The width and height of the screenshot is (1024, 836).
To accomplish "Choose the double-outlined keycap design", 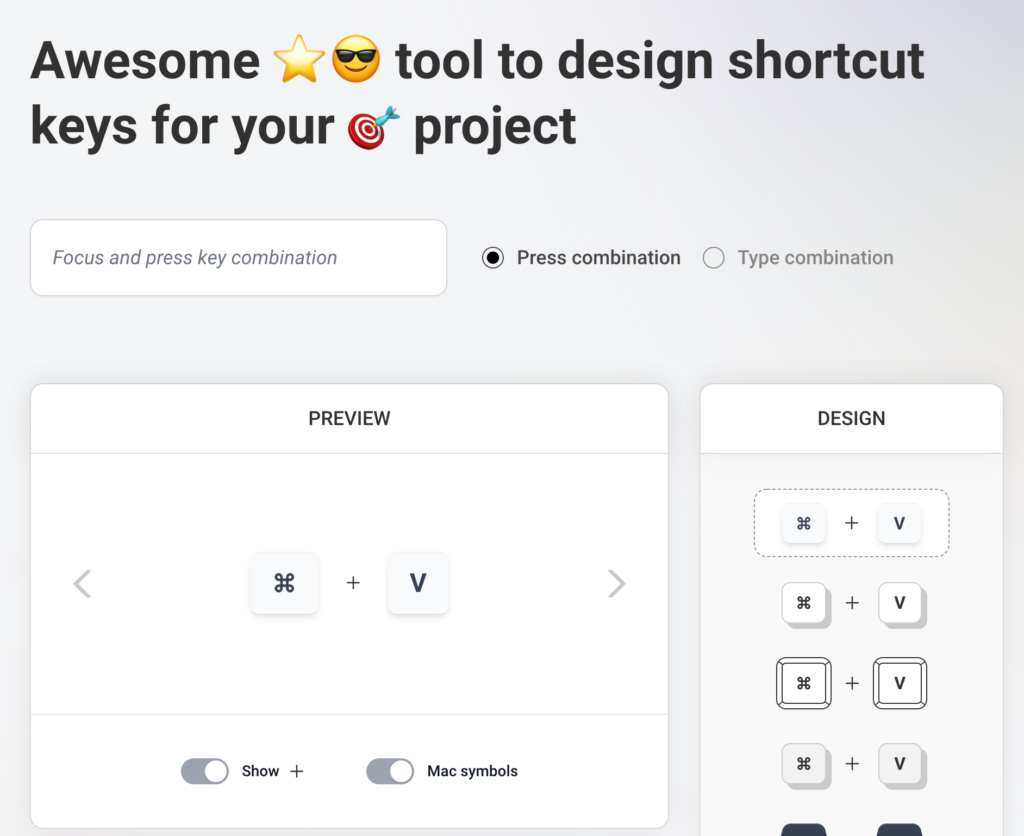I will (x=851, y=683).
